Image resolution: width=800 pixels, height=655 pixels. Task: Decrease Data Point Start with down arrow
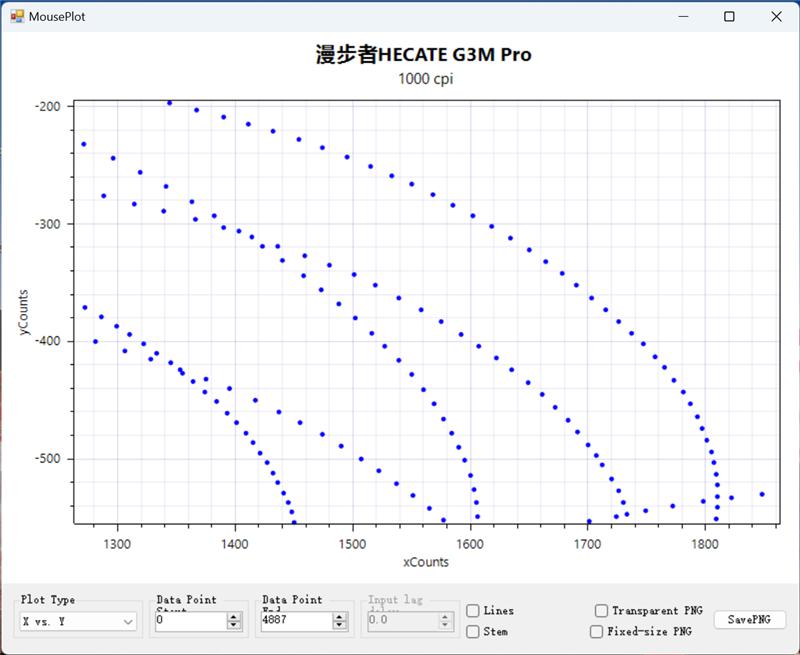tap(234, 626)
